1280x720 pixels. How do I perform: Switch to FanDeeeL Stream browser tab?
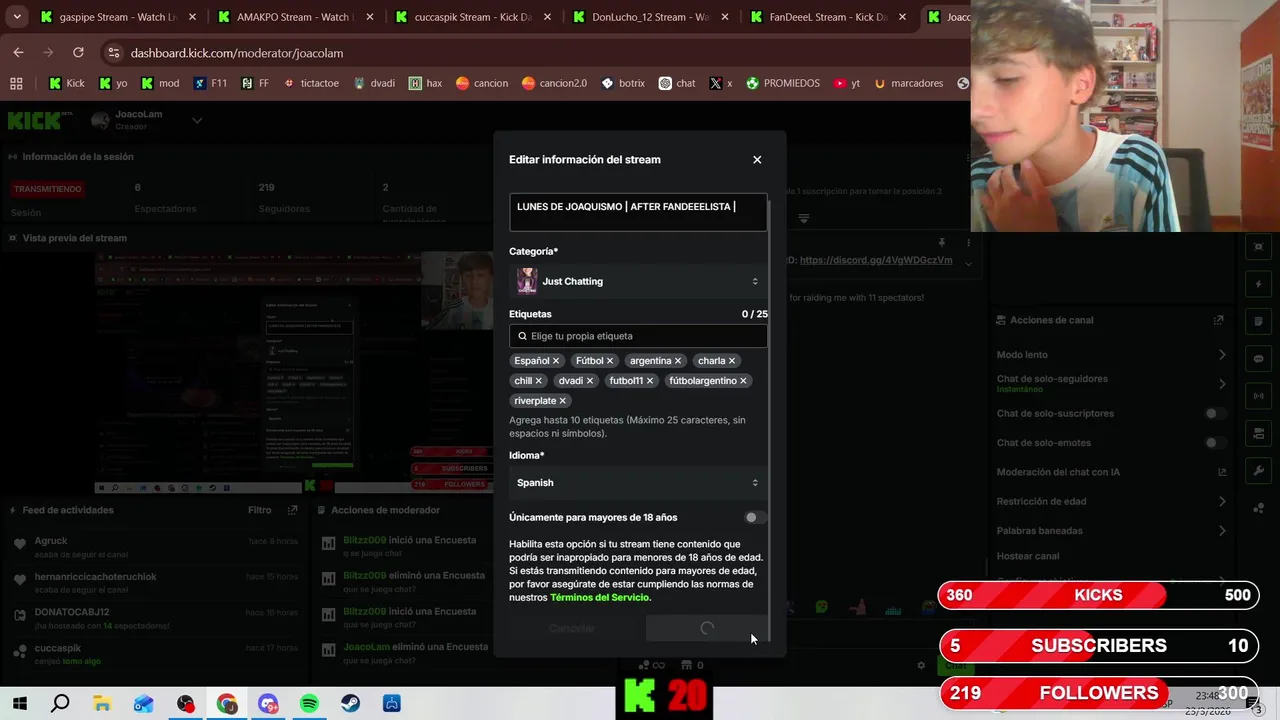click(x=826, y=17)
